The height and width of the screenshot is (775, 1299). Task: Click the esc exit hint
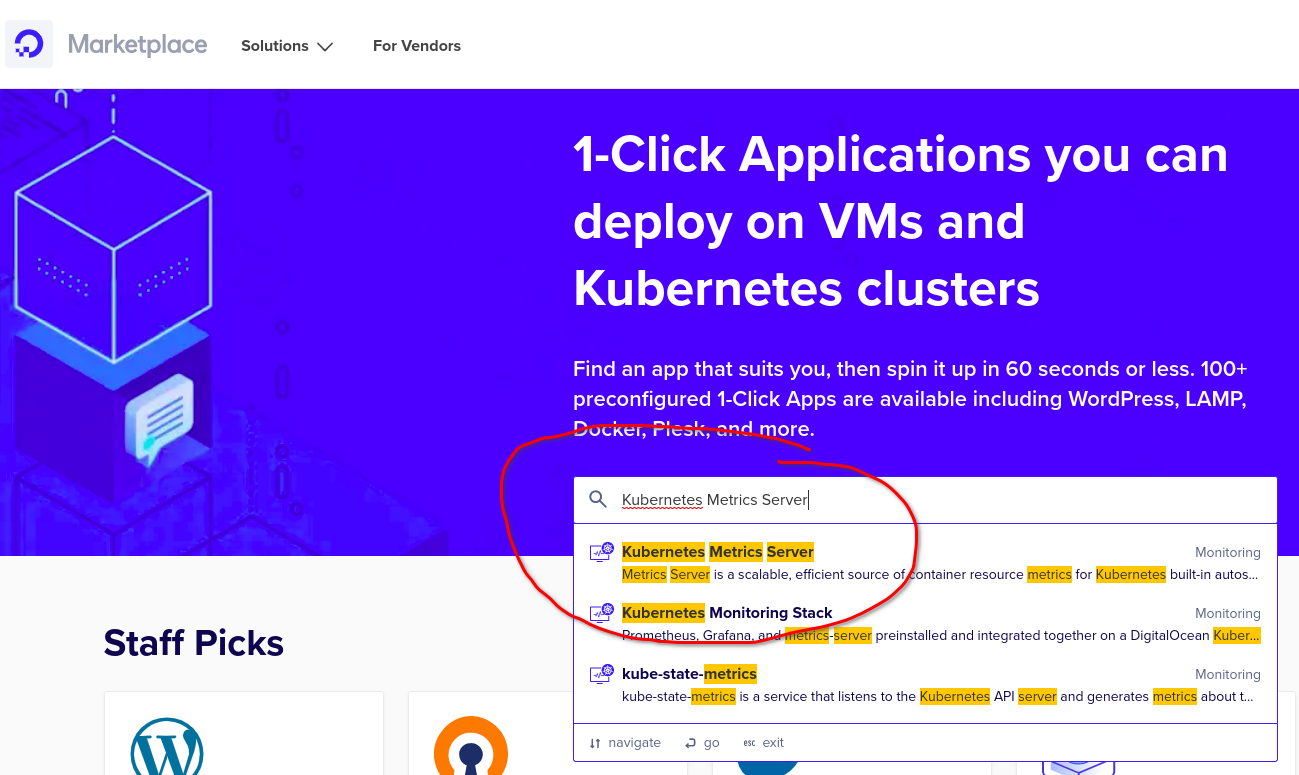pyautogui.click(x=764, y=743)
